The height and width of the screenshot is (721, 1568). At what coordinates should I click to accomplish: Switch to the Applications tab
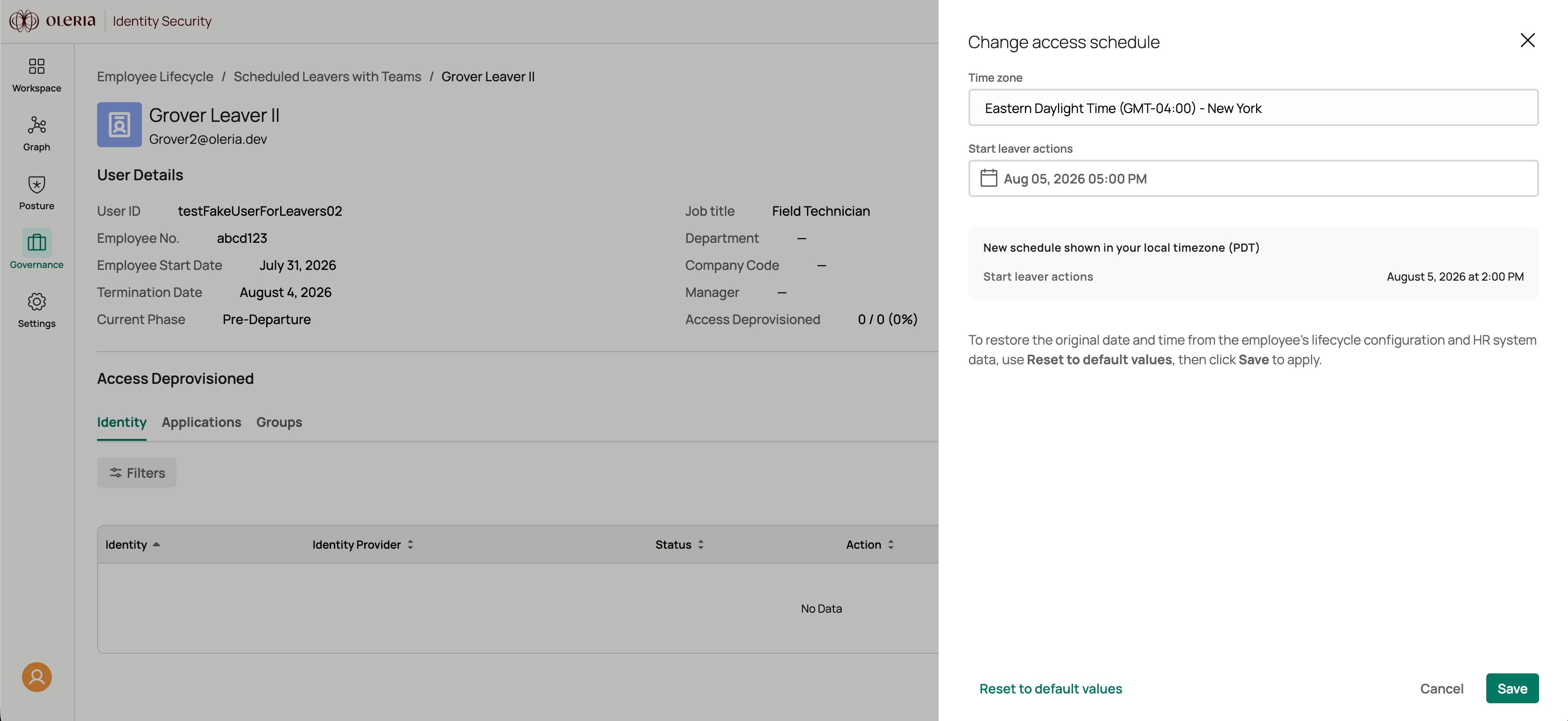[201, 422]
